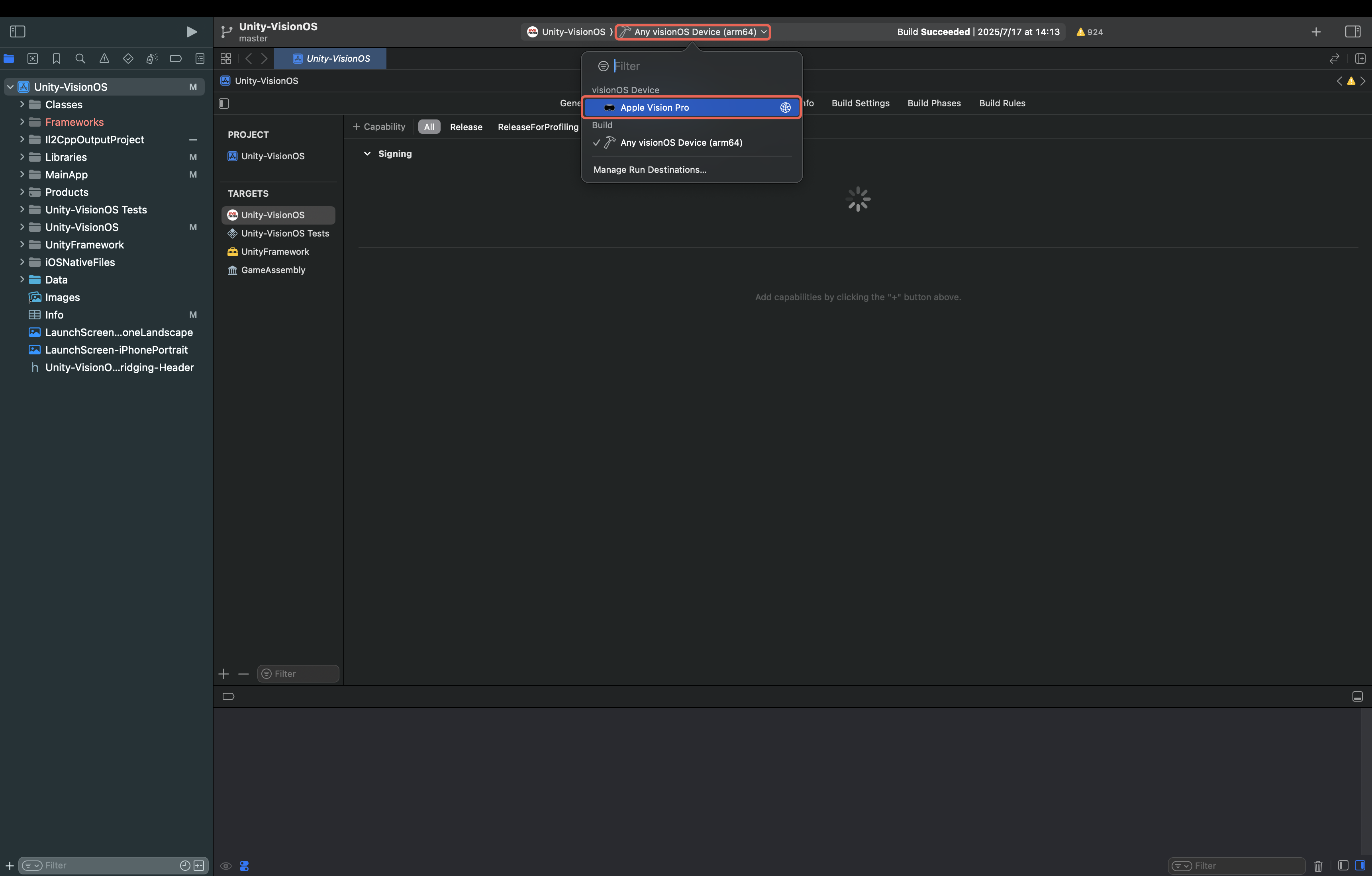Run the project with the play button
Image resolution: width=1372 pixels, height=876 pixels.
[x=192, y=32]
